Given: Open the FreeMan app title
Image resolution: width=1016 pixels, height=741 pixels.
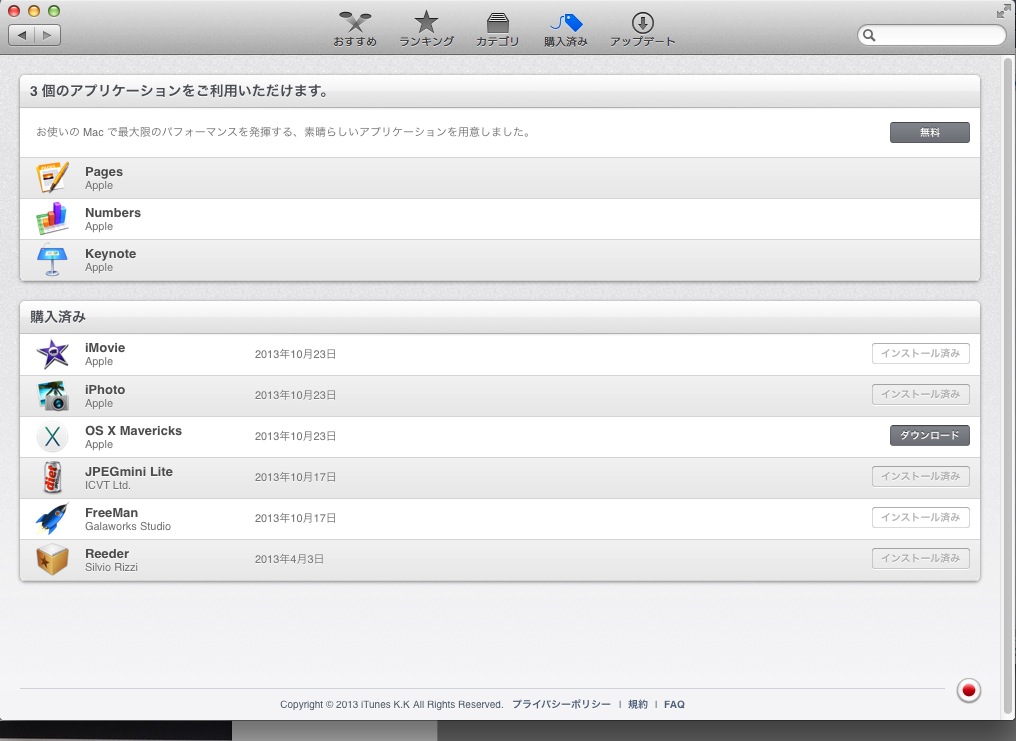Looking at the screenshot, I should 111,512.
